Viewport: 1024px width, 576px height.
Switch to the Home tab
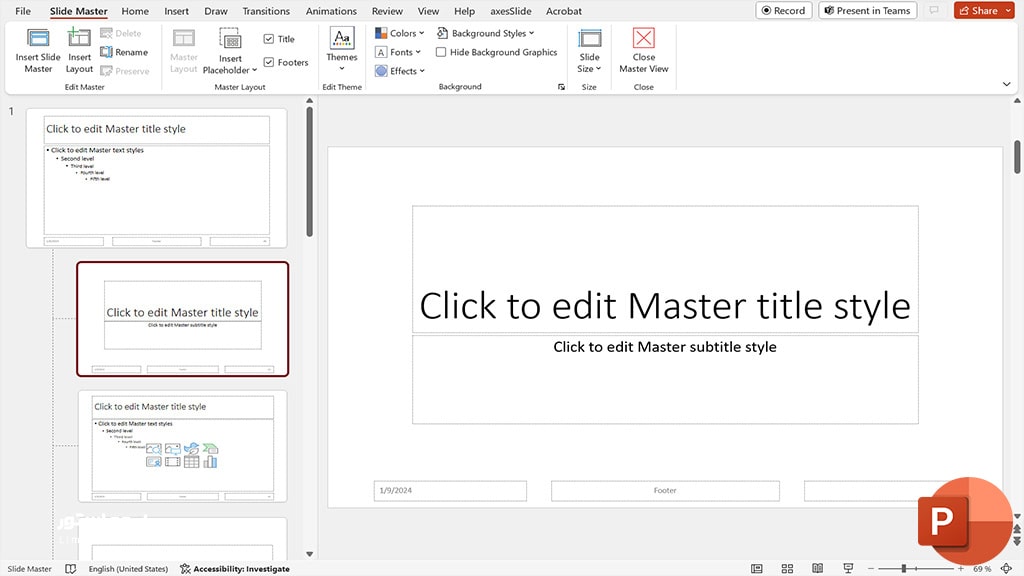pos(135,11)
